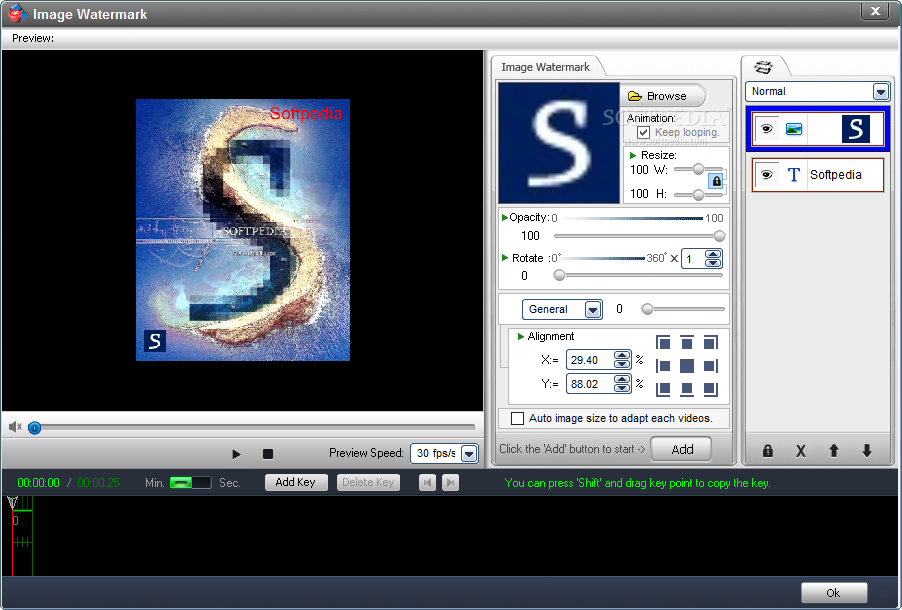The image size is (902, 610).
Task: Toggle the Min/Sec timeline scale switch
Action: [190, 482]
